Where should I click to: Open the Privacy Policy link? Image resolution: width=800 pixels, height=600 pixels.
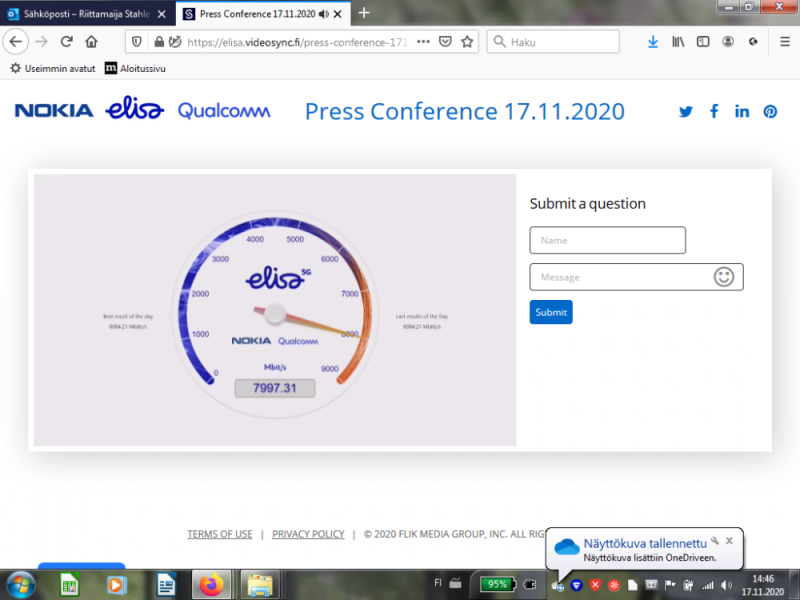[x=308, y=534]
